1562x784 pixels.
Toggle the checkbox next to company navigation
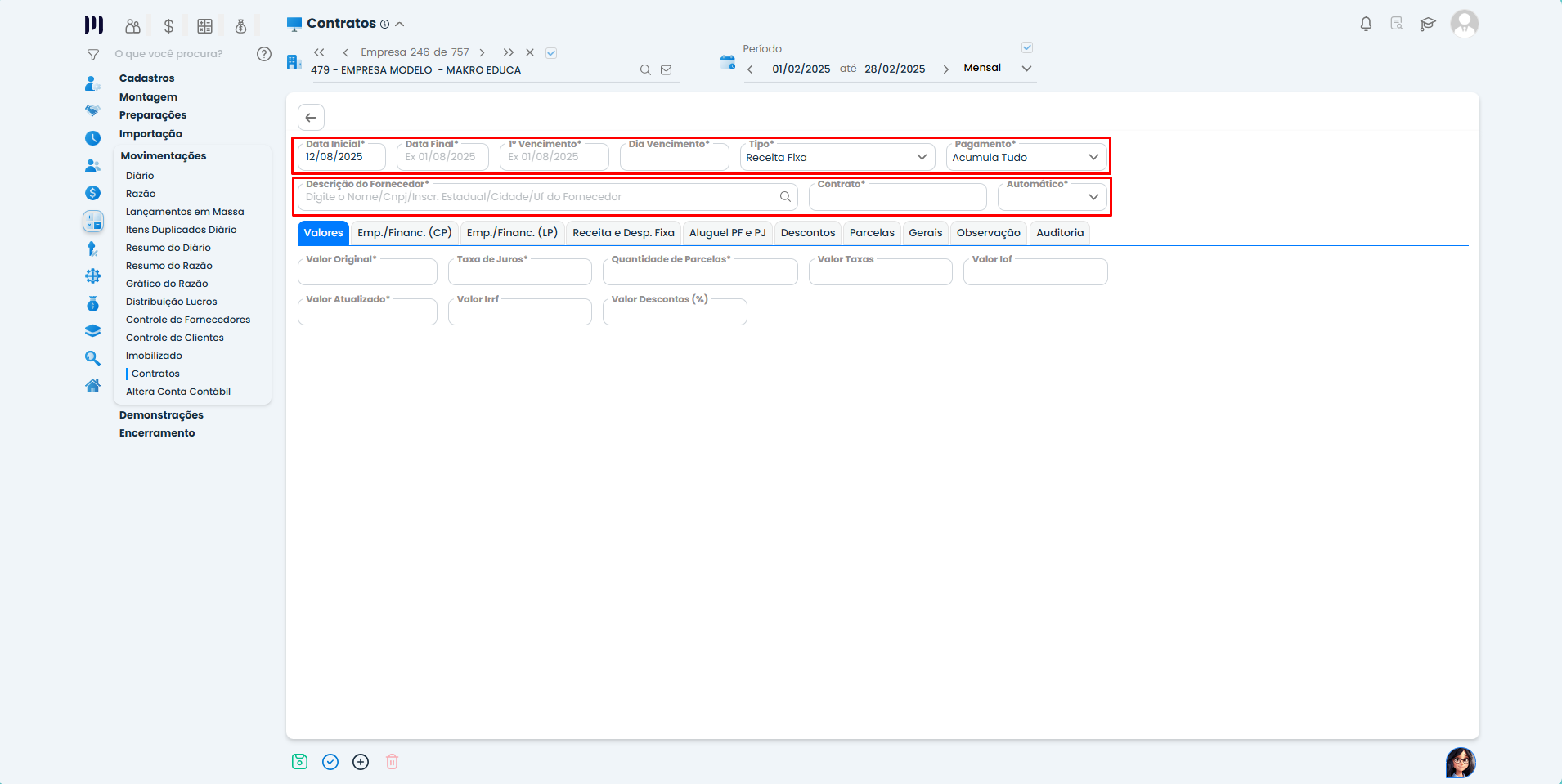click(x=551, y=53)
